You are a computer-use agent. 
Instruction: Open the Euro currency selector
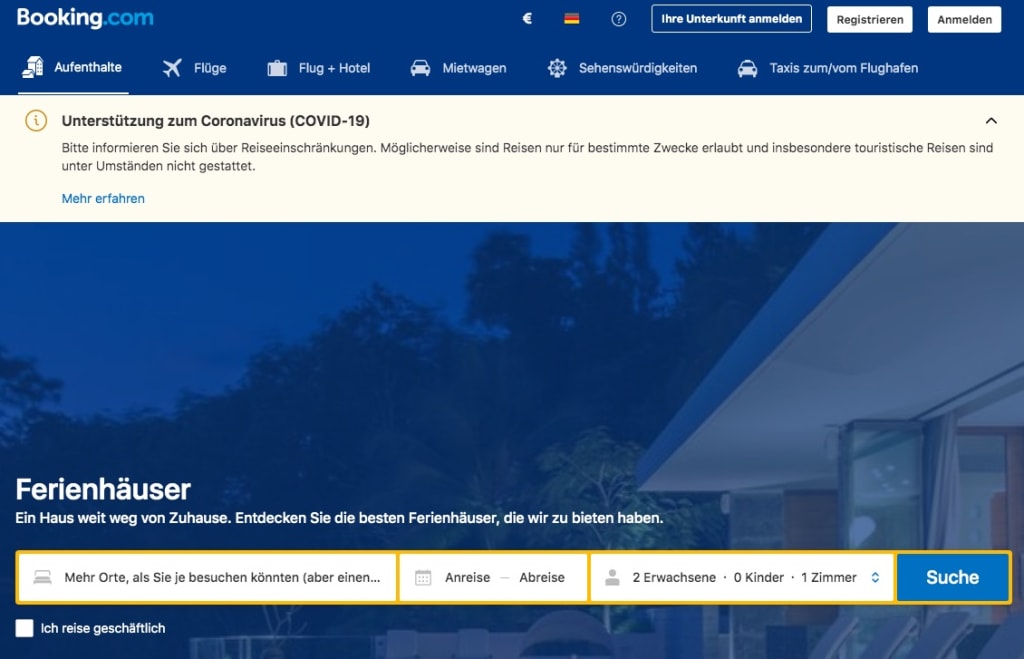(x=527, y=19)
